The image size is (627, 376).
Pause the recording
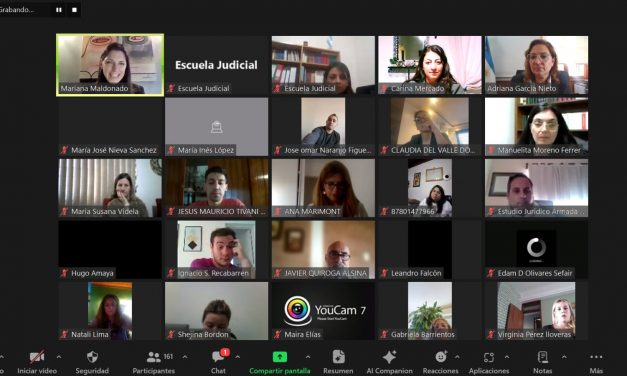click(59, 10)
